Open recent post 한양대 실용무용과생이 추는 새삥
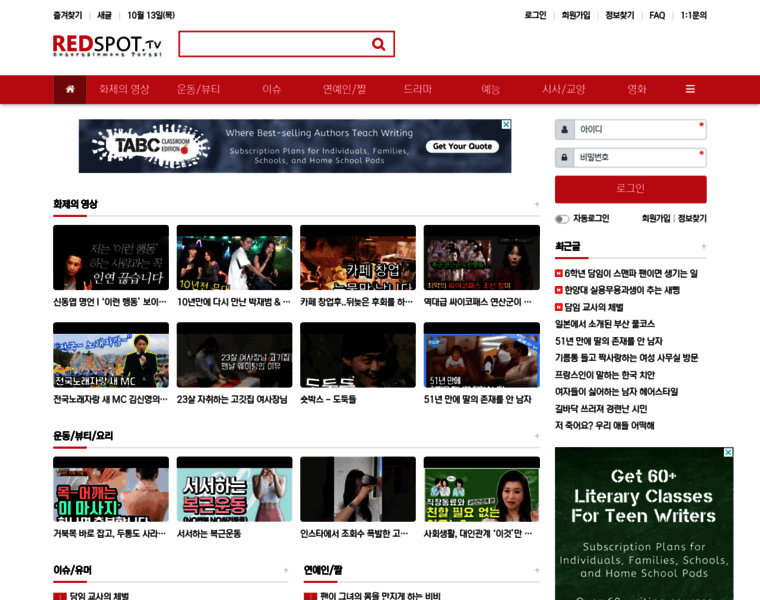Viewport: 760px width, 600px height. click(x=622, y=290)
